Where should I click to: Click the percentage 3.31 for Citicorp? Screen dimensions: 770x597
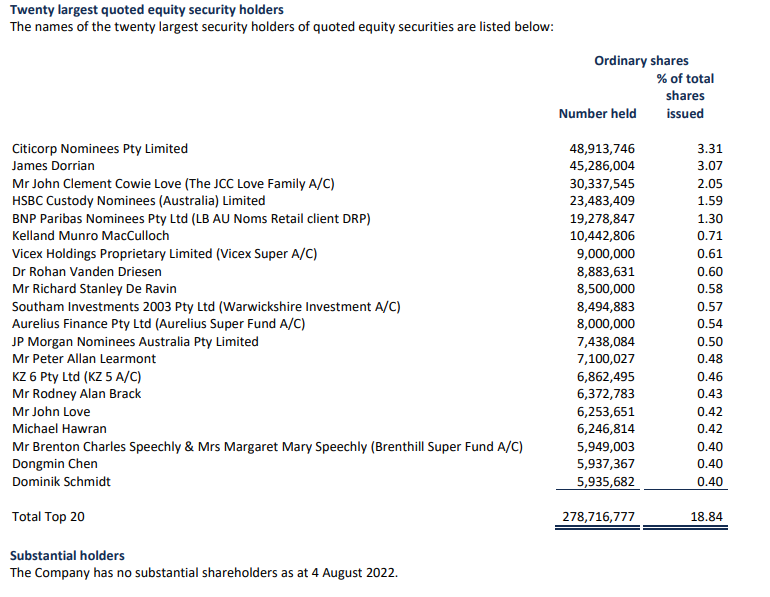(x=710, y=149)
